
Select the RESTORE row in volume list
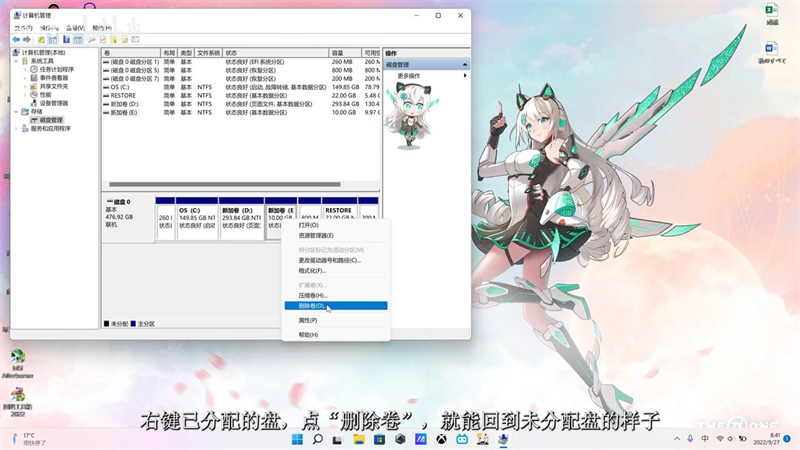pos(241,95)
